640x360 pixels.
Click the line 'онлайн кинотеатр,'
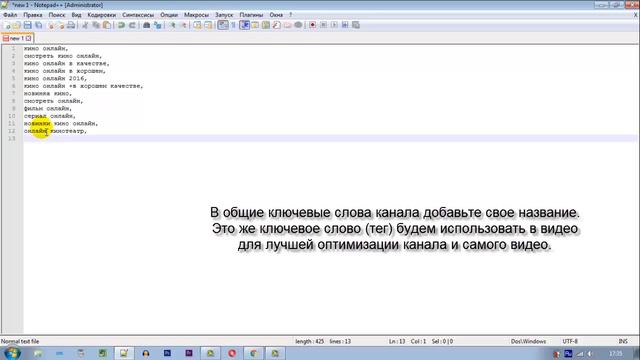click(x=55, y=131)
